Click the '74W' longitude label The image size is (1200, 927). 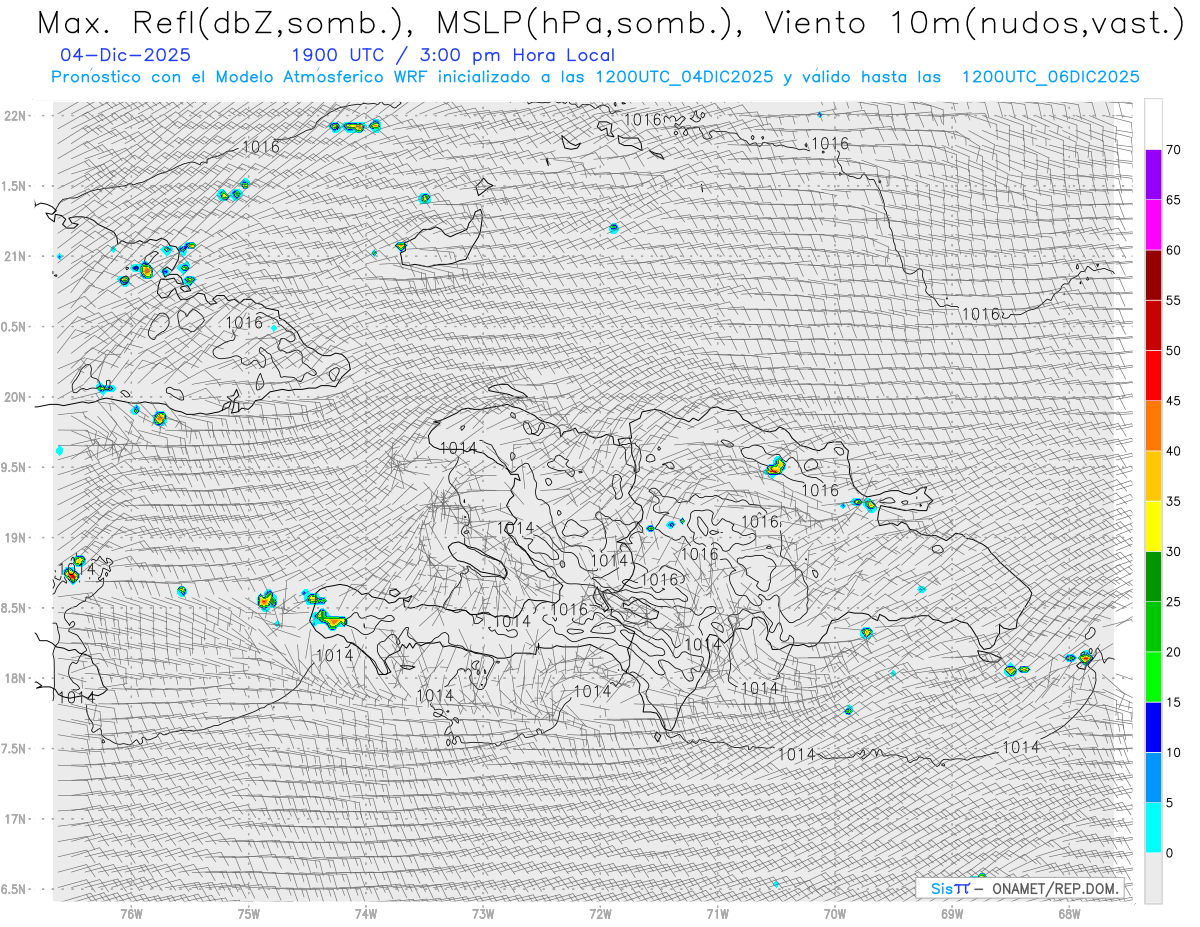pyautogui.click(x=366, y=914)
